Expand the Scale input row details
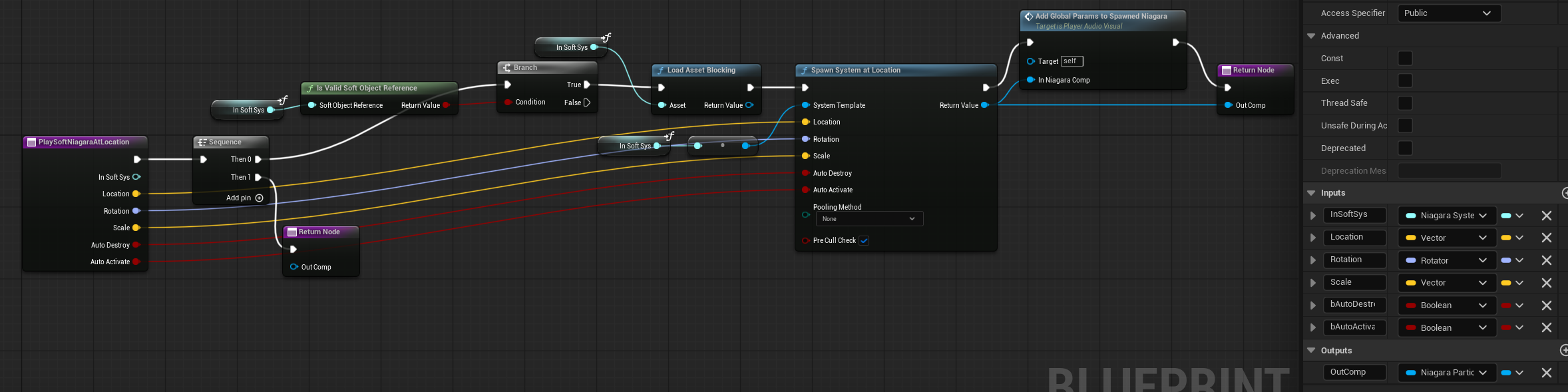 click(x=1312, y=283)
